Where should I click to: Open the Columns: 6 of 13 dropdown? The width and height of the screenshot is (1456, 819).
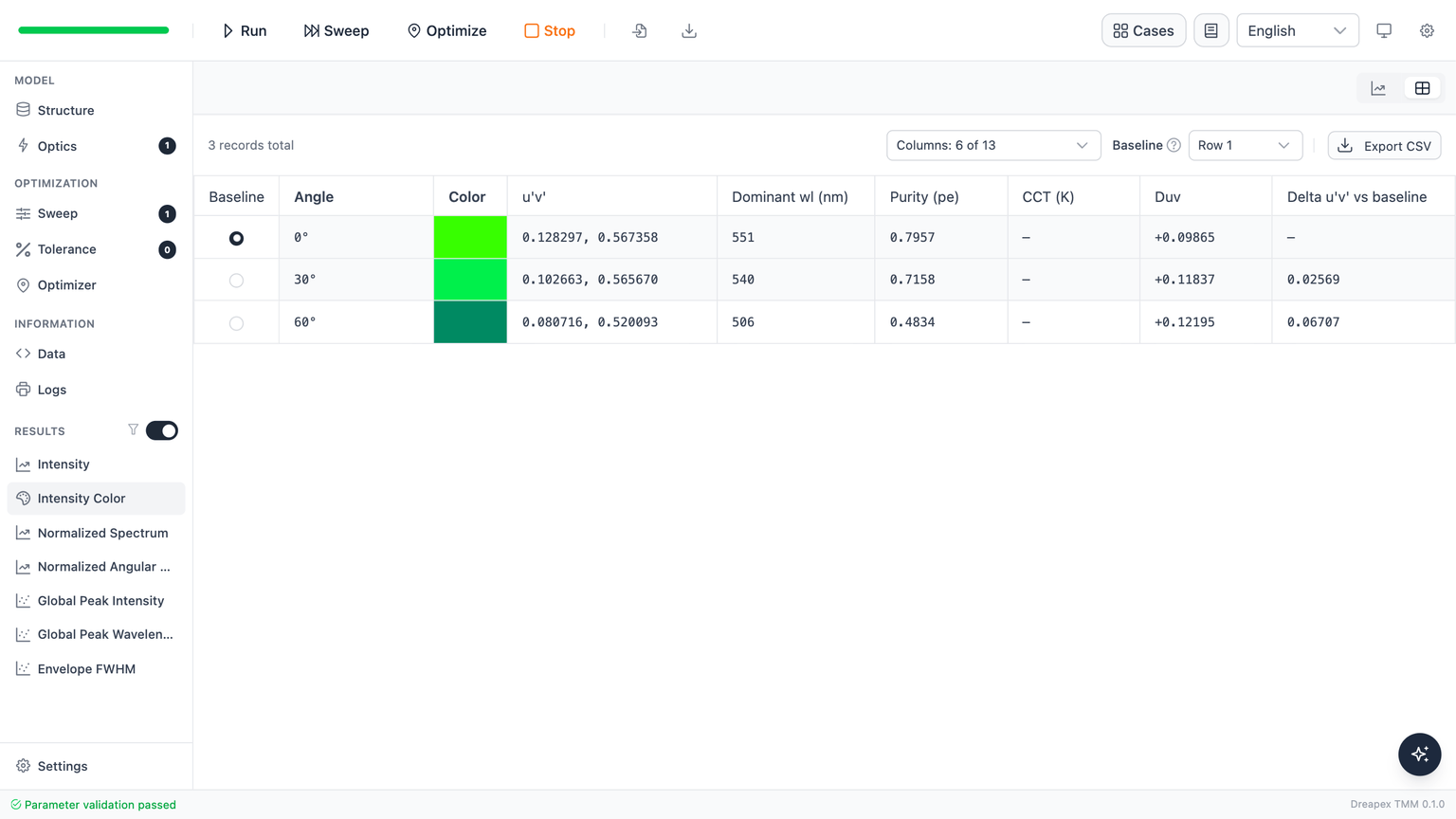coord(993,145)
